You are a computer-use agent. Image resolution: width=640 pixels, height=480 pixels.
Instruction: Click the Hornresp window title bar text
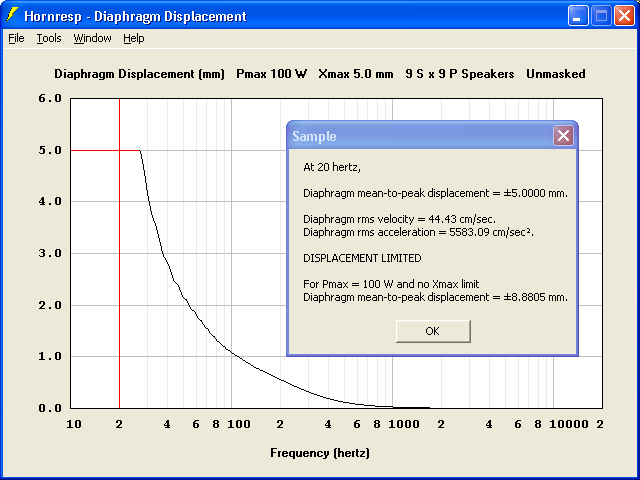(x=135, y=16)
